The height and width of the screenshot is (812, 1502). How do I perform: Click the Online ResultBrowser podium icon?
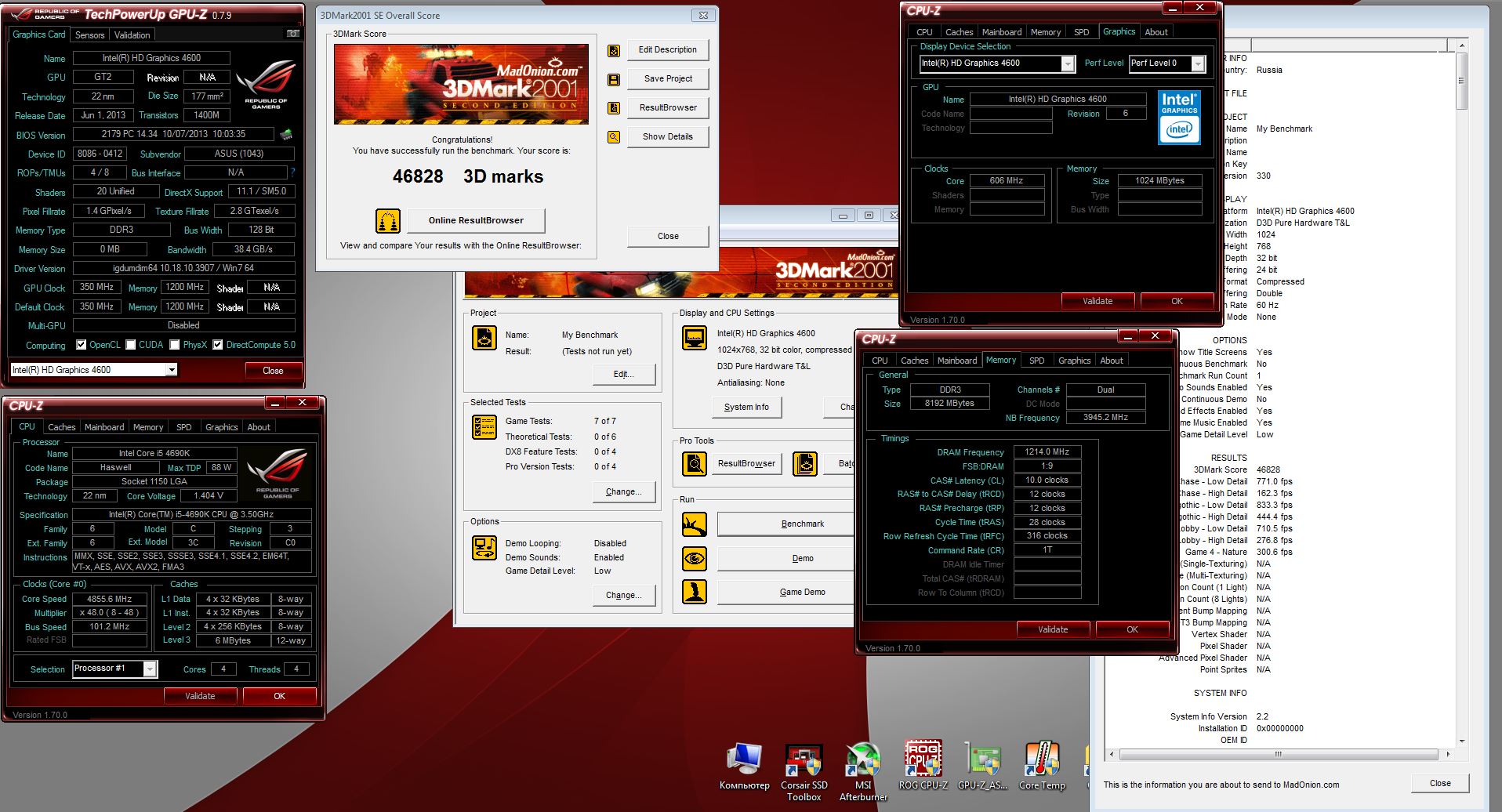click(388, 221)
